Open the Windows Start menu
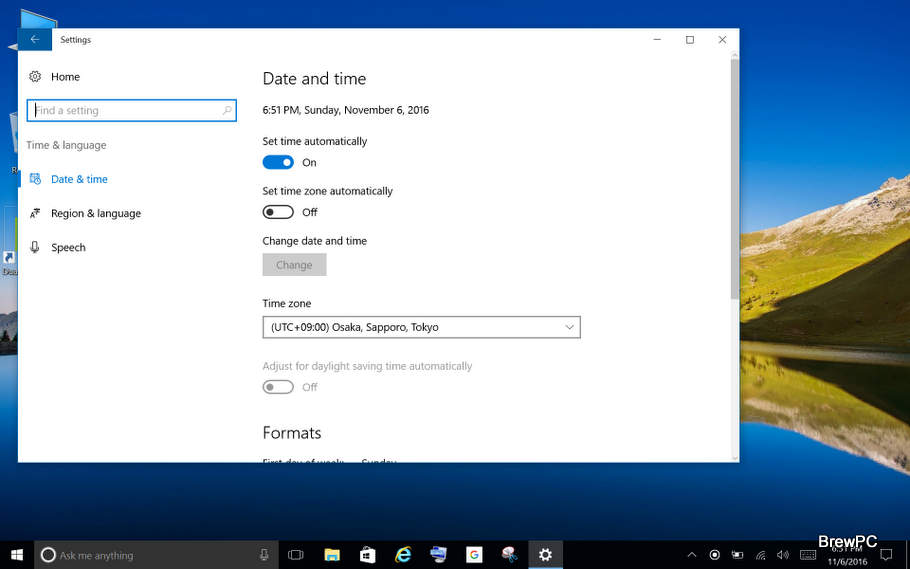This screenshot has width=910, height=569. (x=16, y=555)
